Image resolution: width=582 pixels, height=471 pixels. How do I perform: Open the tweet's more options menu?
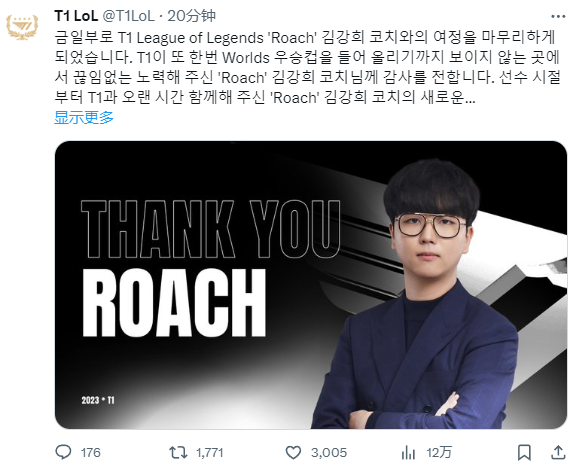click(558, 16)
